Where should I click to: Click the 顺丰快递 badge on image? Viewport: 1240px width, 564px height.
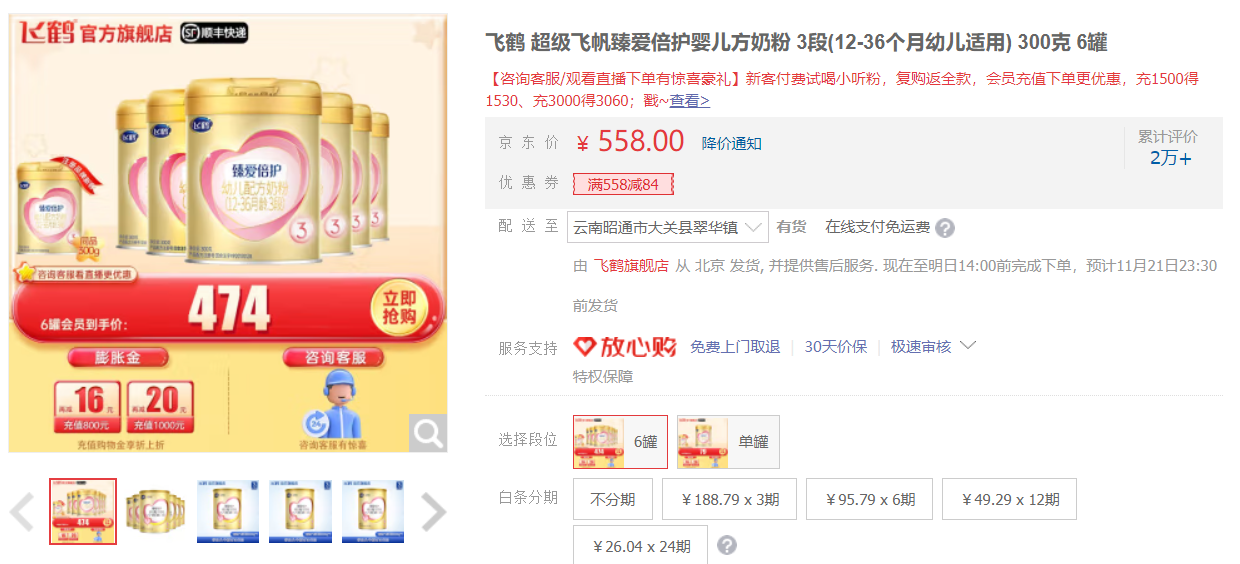(214, 33)
